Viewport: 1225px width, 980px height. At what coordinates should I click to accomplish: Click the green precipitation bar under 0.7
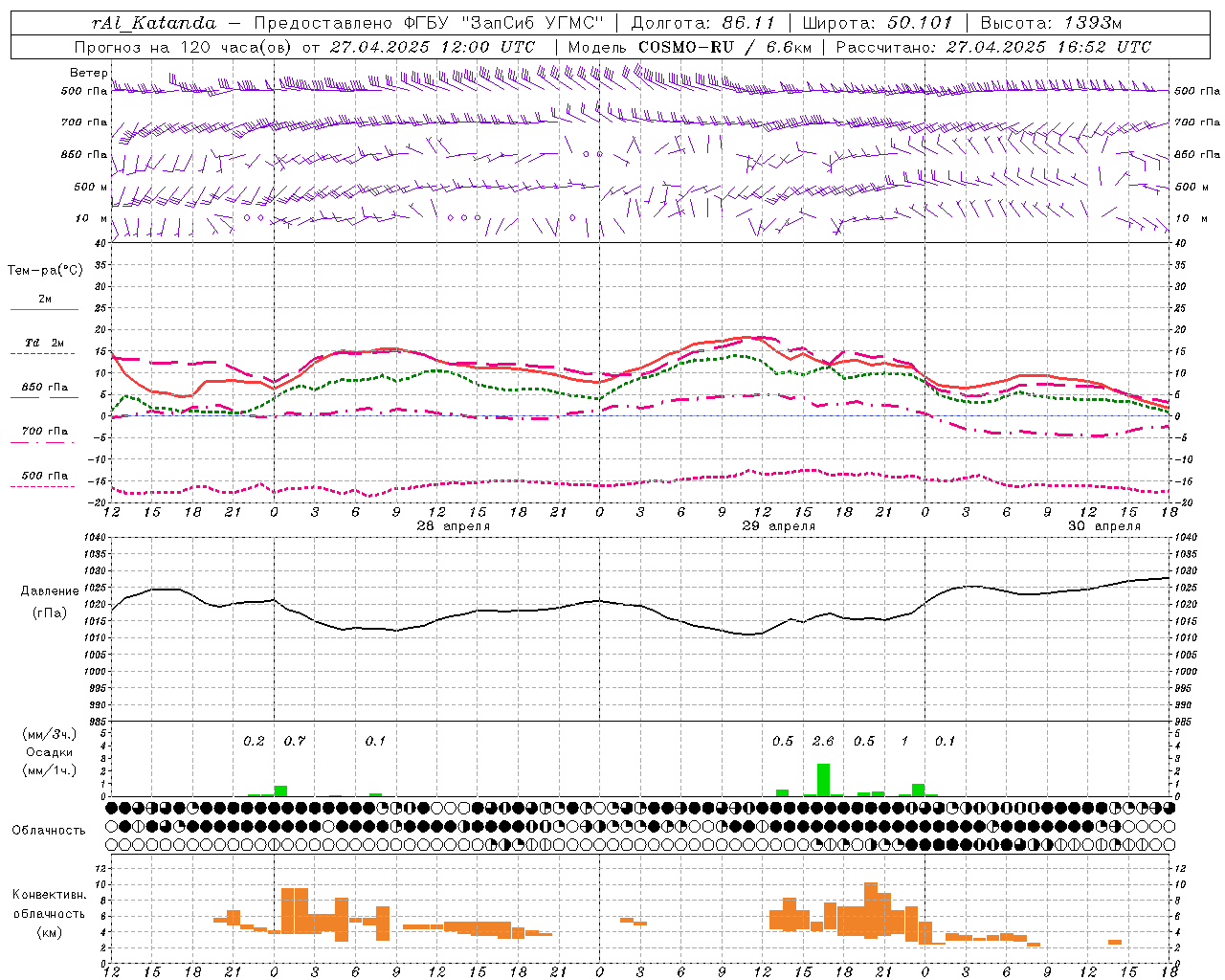[280, 791]
